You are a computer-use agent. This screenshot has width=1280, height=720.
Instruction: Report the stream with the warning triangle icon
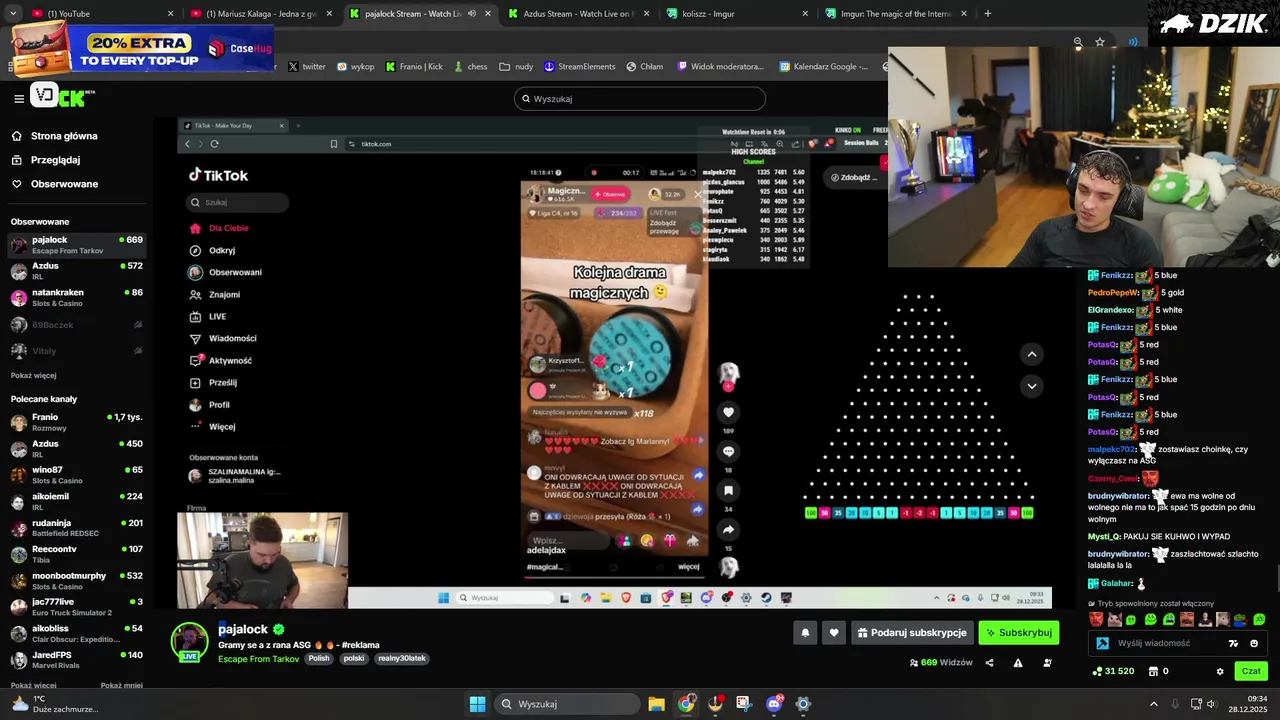click(x=1018, y=663)
